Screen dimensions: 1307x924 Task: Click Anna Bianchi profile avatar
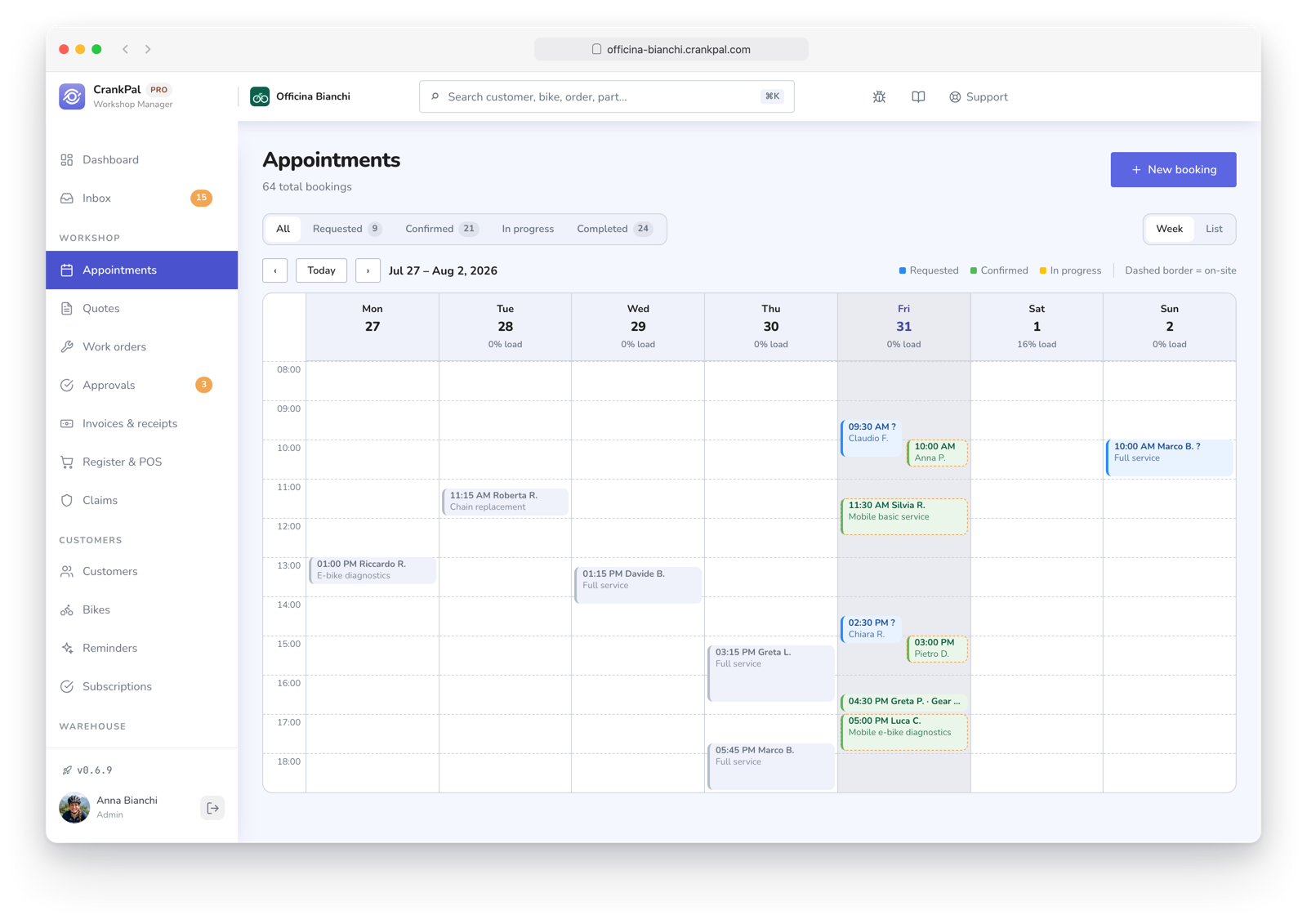pos(74,808)
